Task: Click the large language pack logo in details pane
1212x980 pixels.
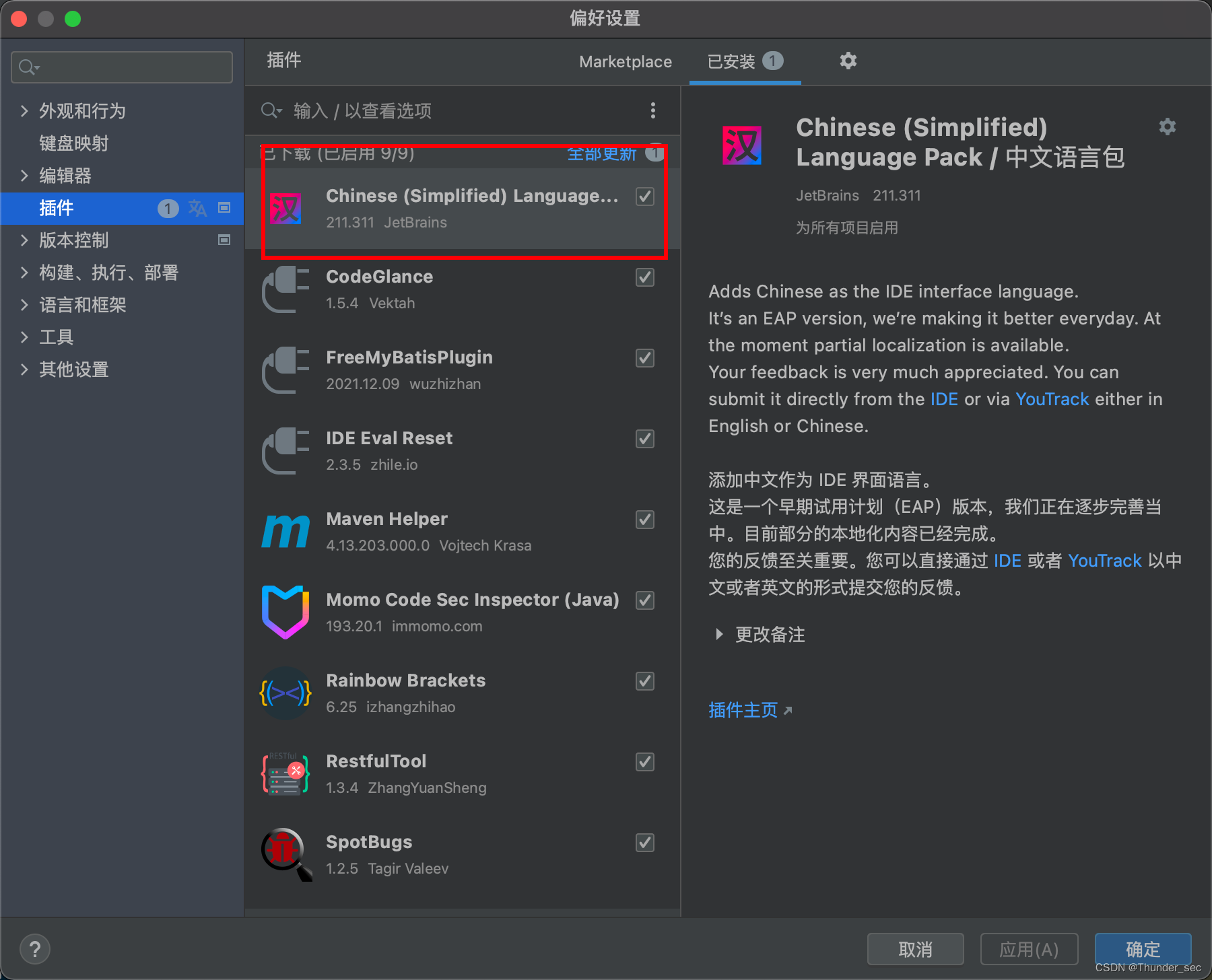Action: click(742, 145)
